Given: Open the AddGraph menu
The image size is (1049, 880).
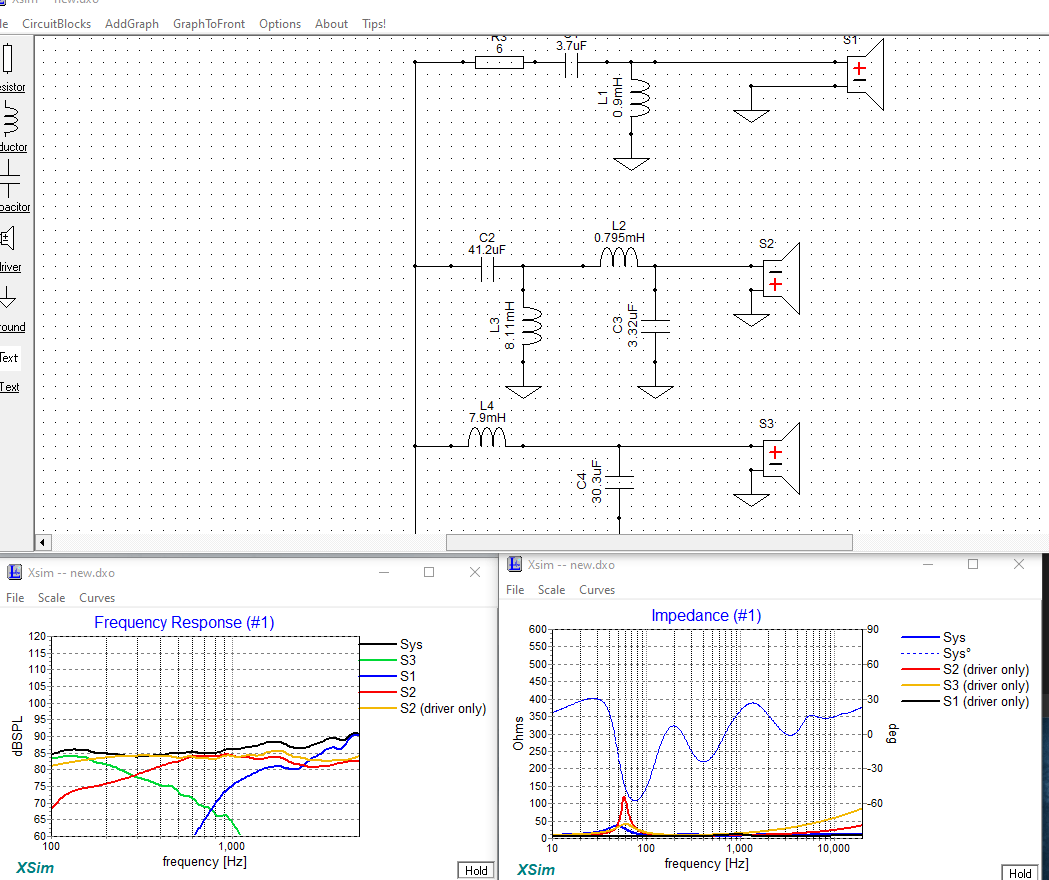Looking at the screenshot, I should coord(132,24).
